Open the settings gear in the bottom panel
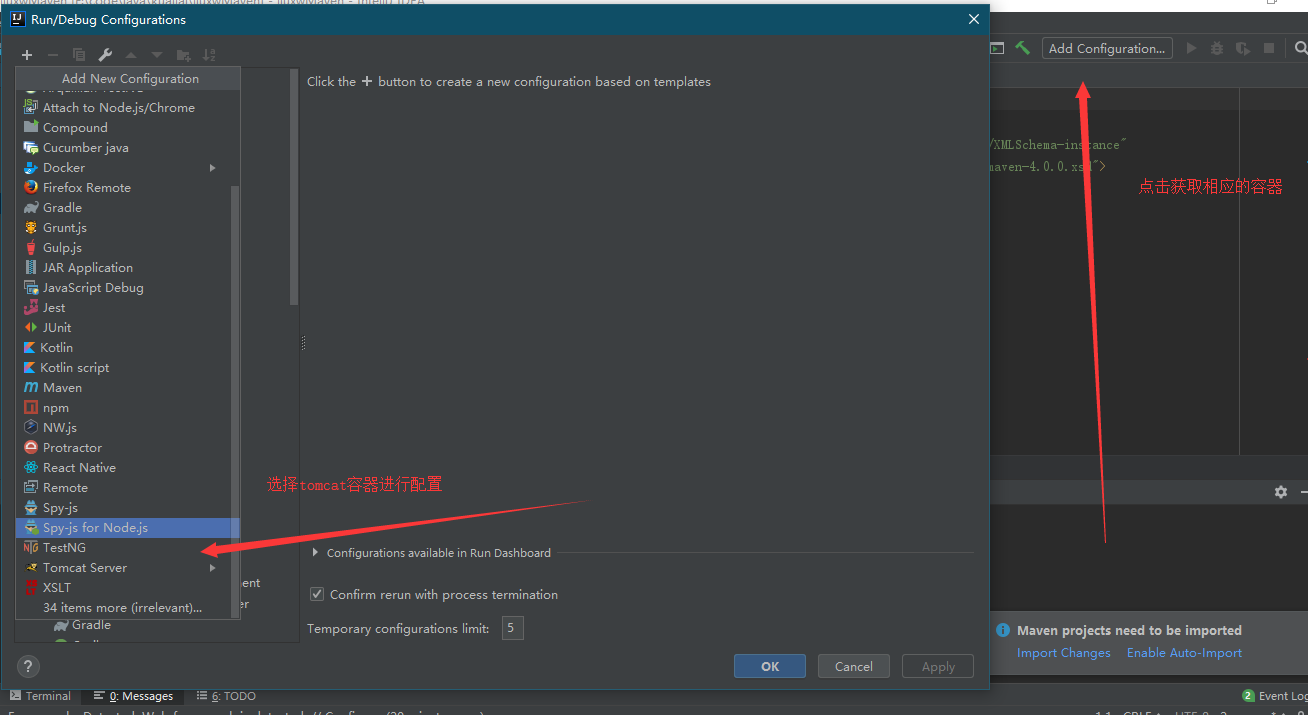The width and height of the screenshot is (1308, 715). point(1281,492)
